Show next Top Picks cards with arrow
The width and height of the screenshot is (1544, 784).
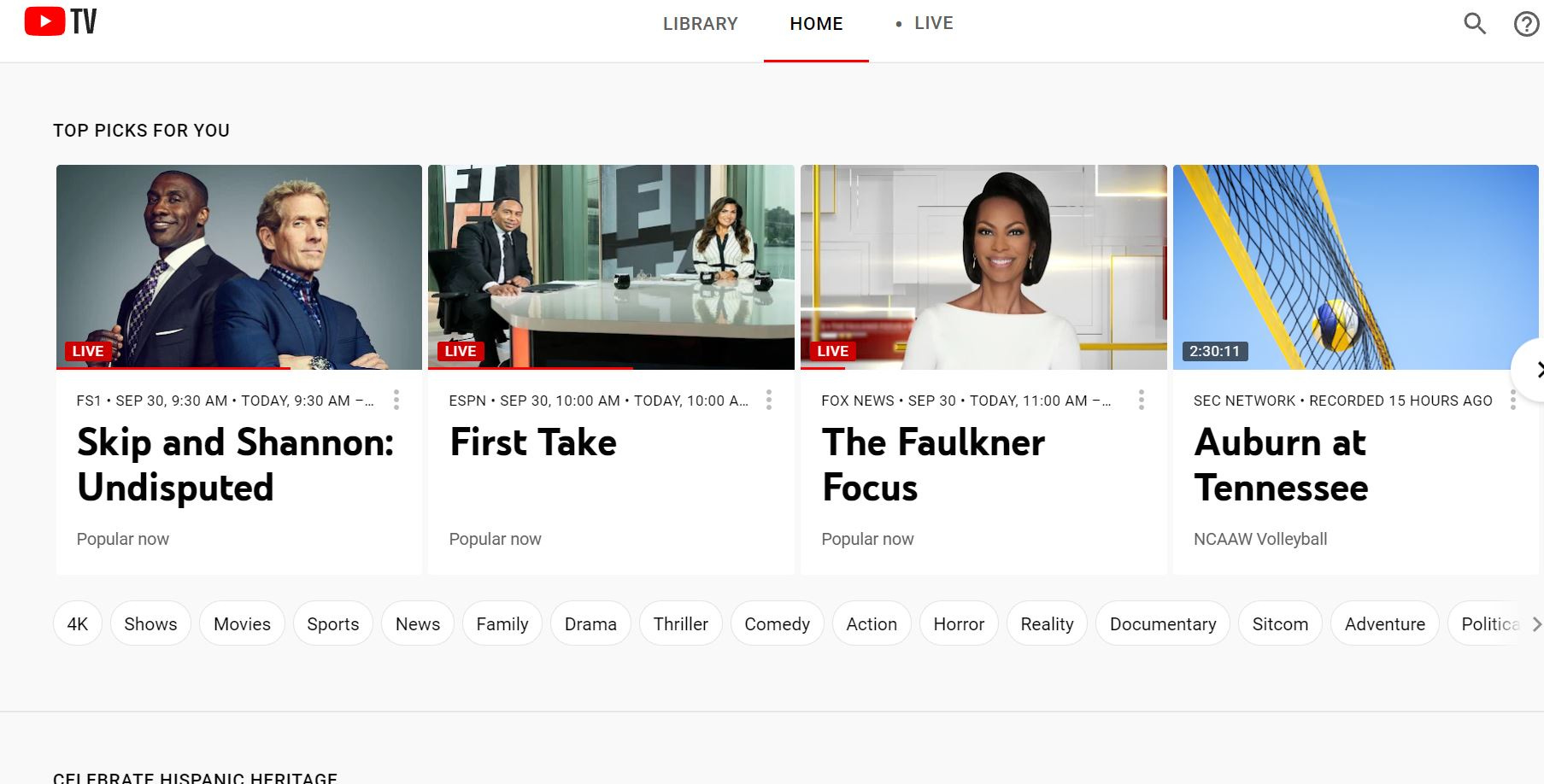tap(1529, 370)
